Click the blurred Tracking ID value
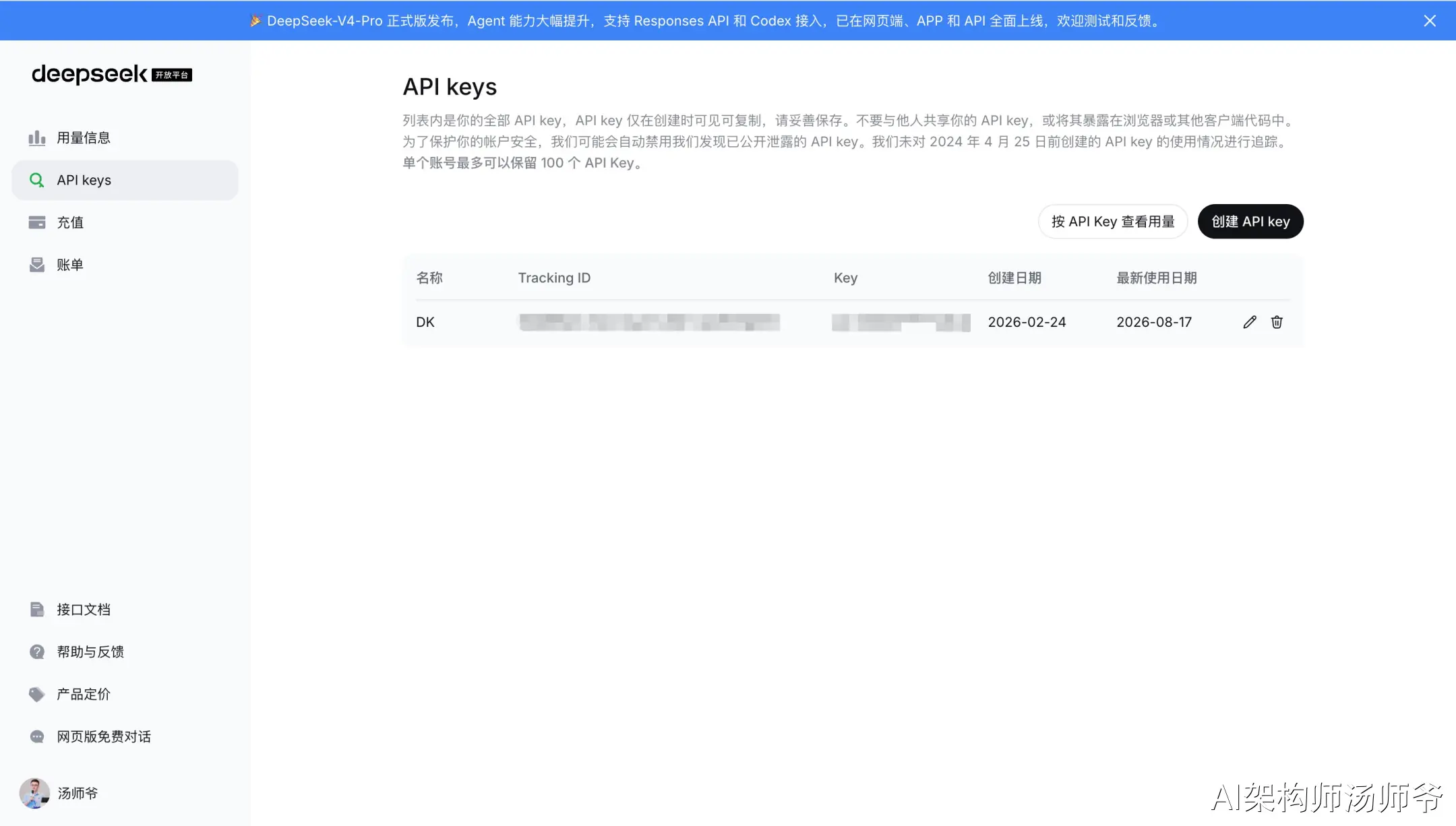Image resolution: width=1456 pixels, height=826 pixels. point(649,322)
